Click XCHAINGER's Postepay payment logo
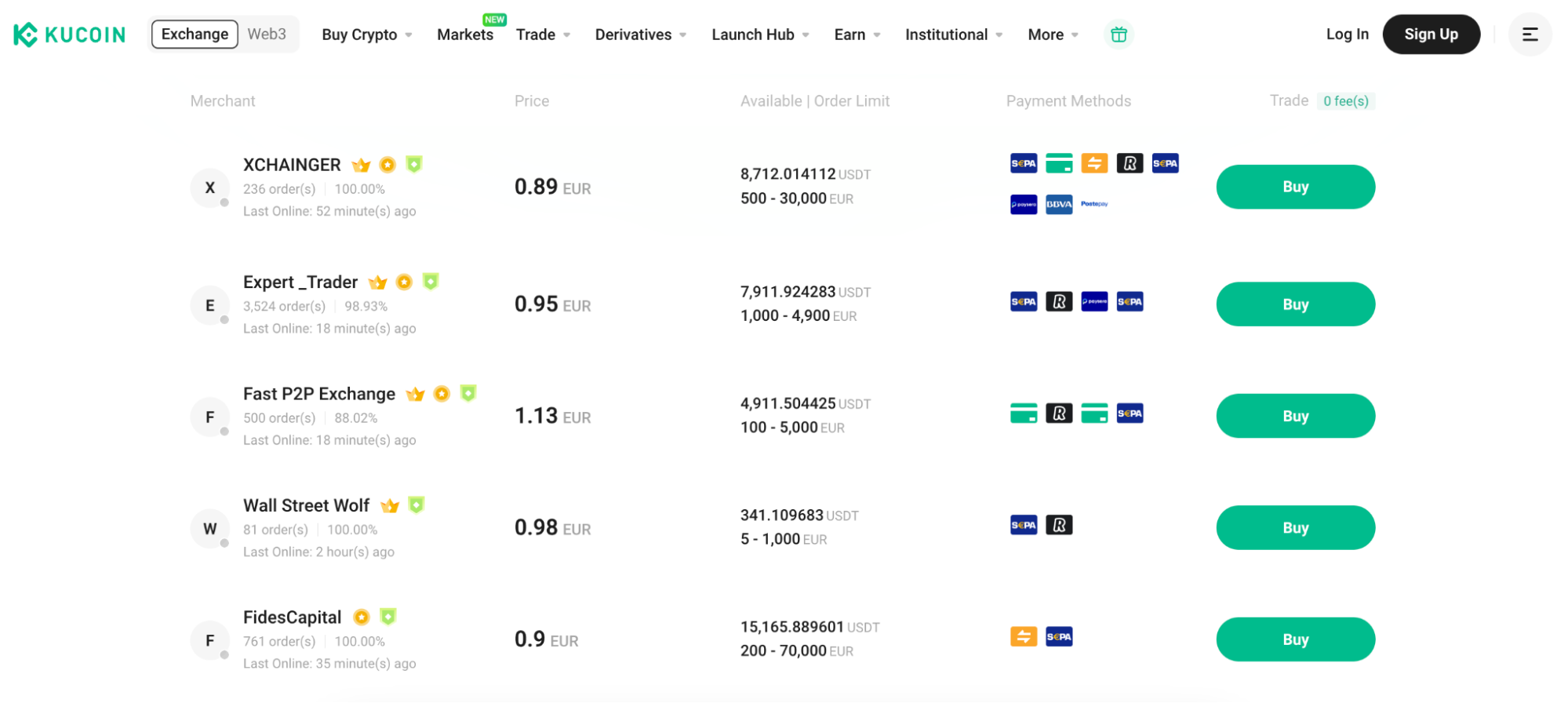Viewport: 1568px width, 703px height. tap(1094, 204)
